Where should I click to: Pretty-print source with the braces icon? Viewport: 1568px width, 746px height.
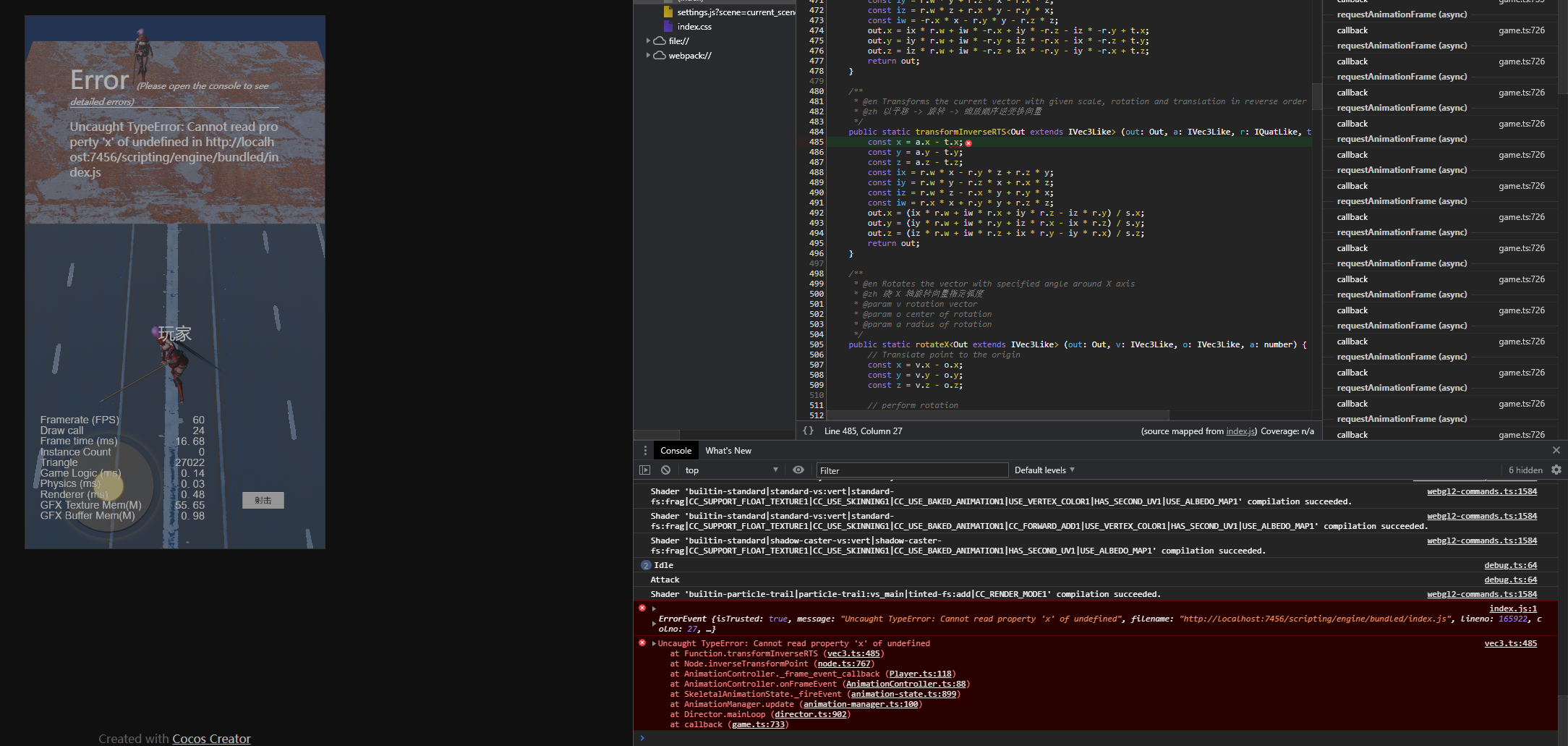[x=808, y=431]
